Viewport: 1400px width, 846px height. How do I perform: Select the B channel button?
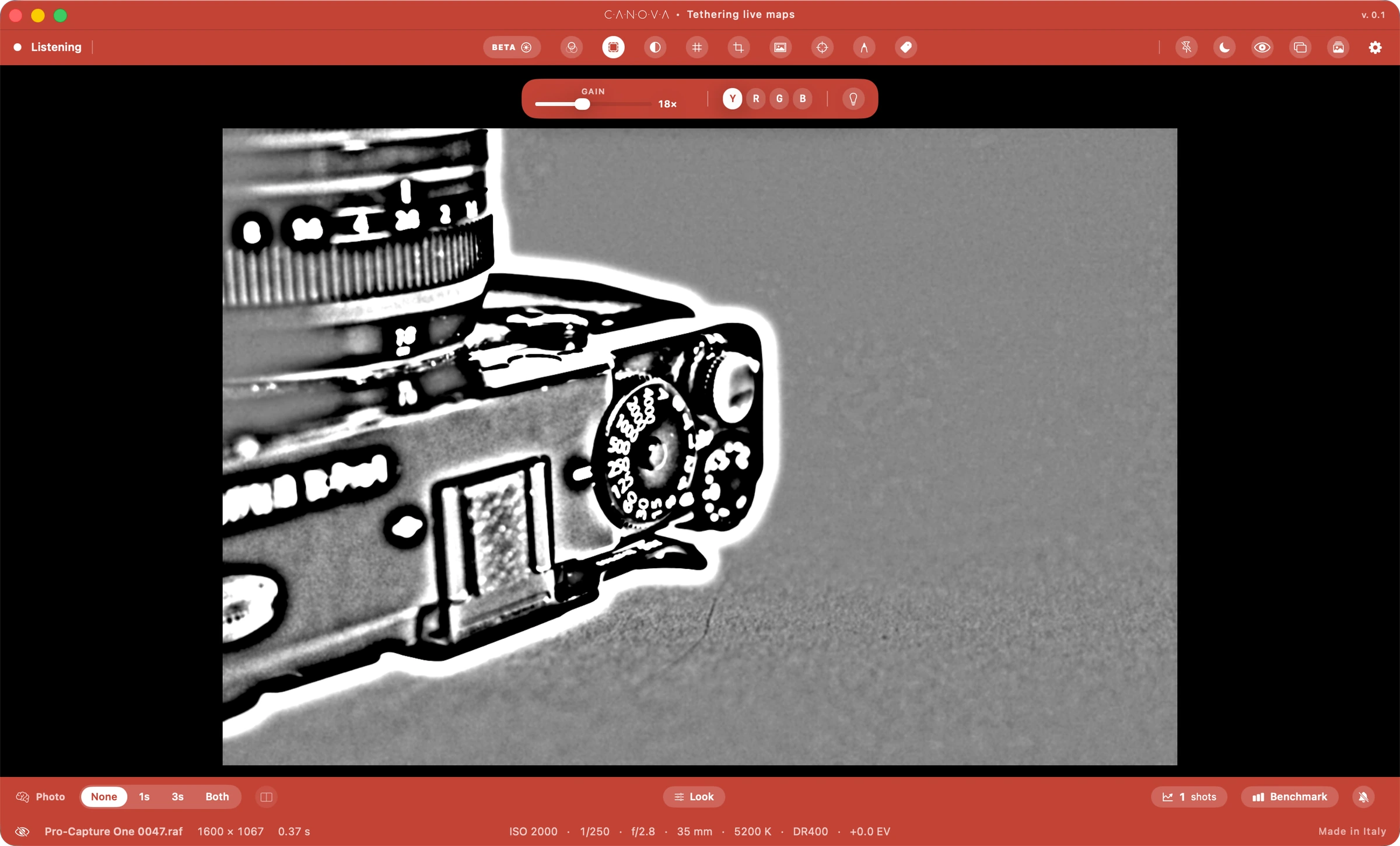pos(803,99)
